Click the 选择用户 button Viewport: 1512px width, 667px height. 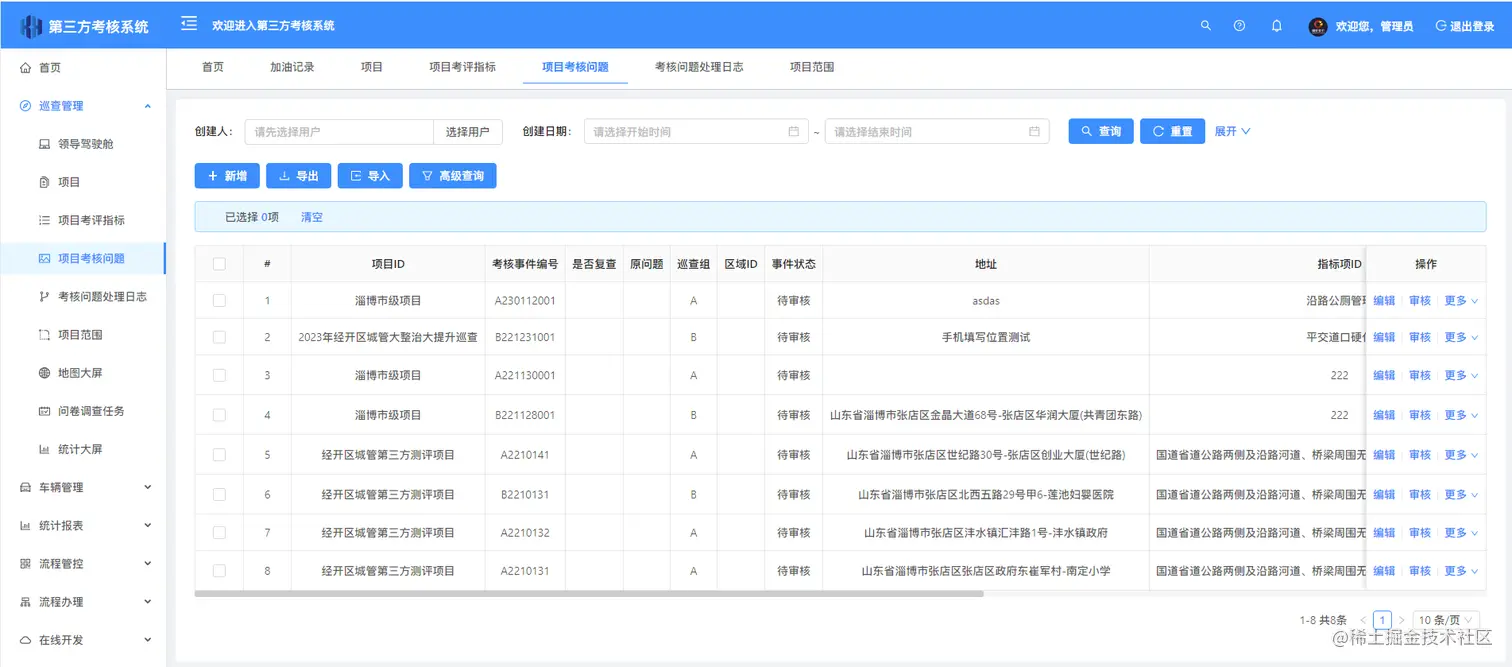[x=468, y=132]
